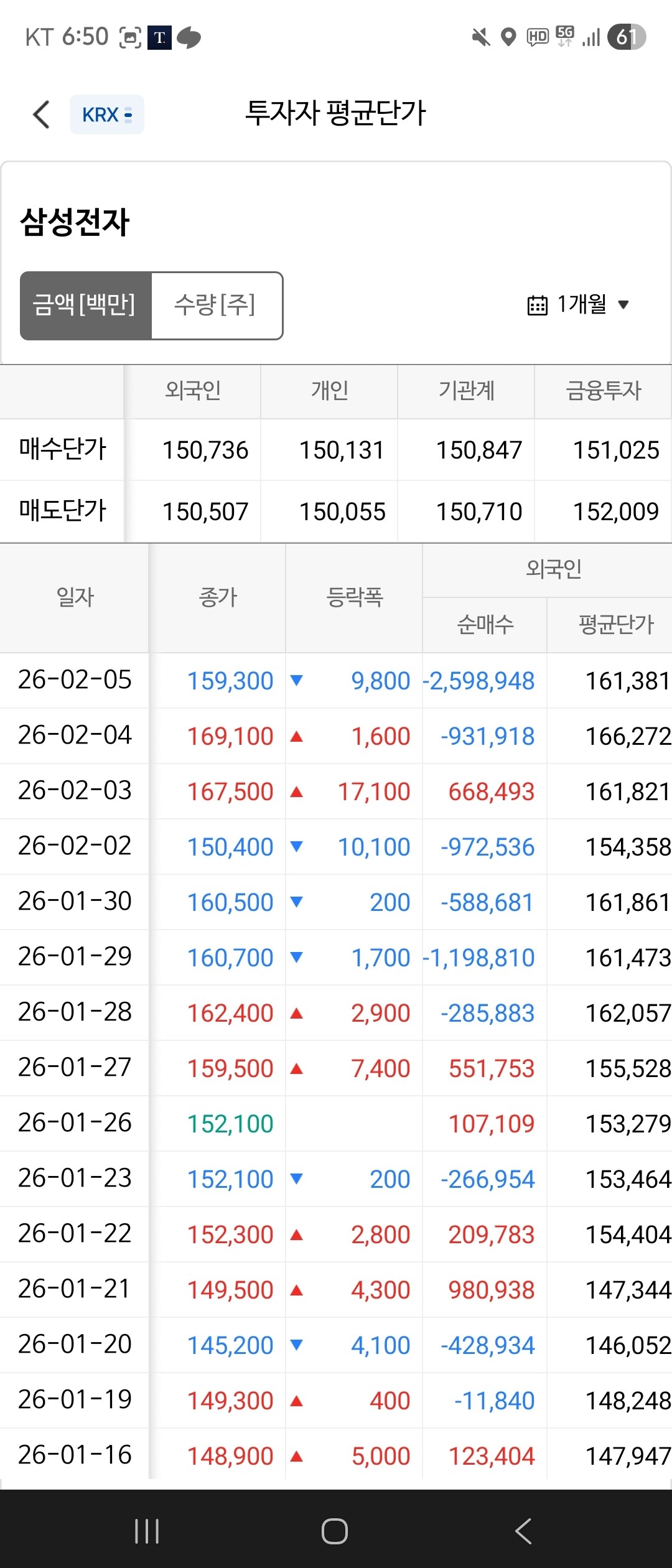The height and width of the screenshot is (1568, 672).
Task: Tap the muted sound status icon
Action: tap(480, 38)
